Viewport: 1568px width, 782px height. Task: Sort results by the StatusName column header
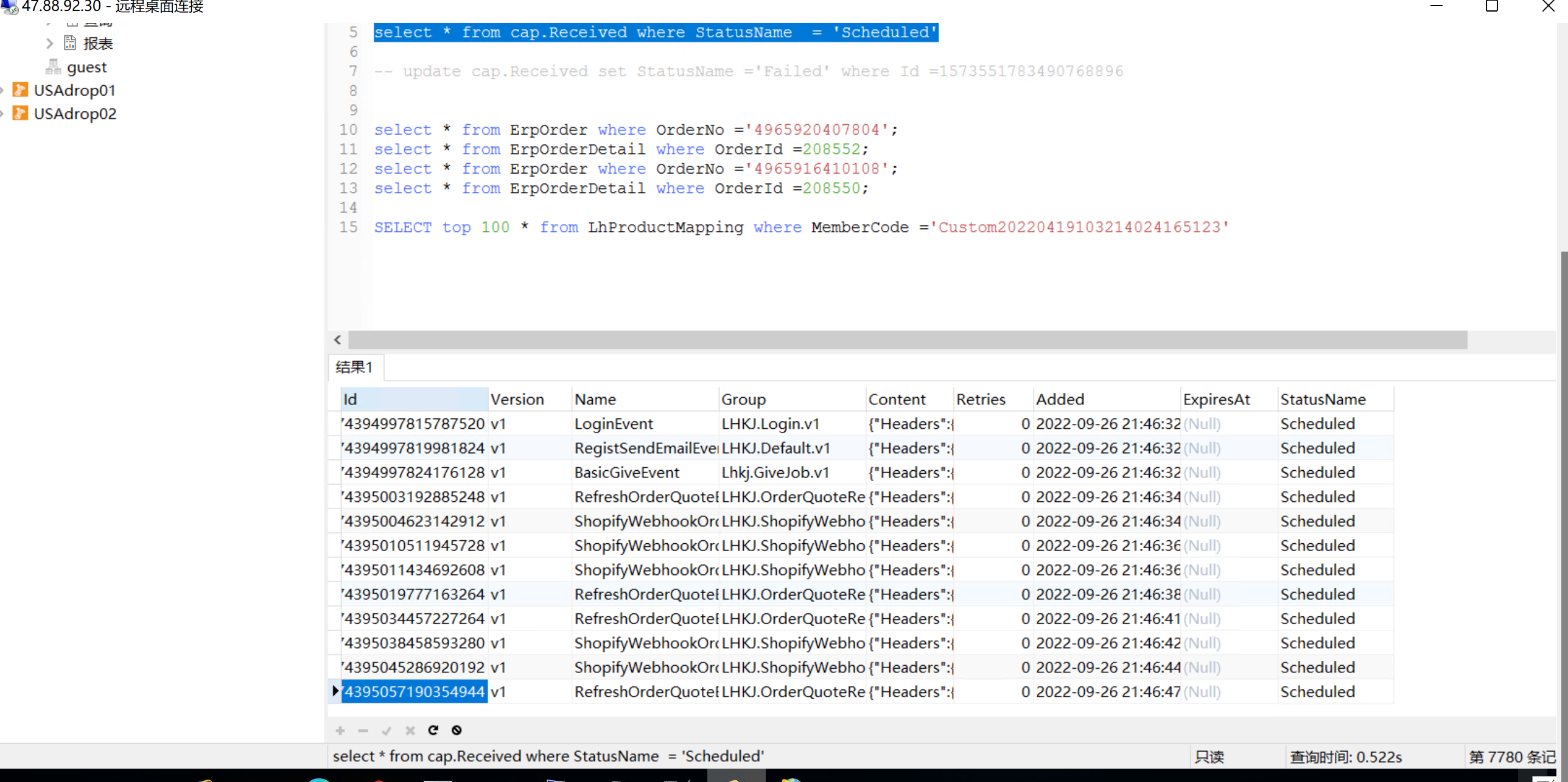coord(1323,399)
